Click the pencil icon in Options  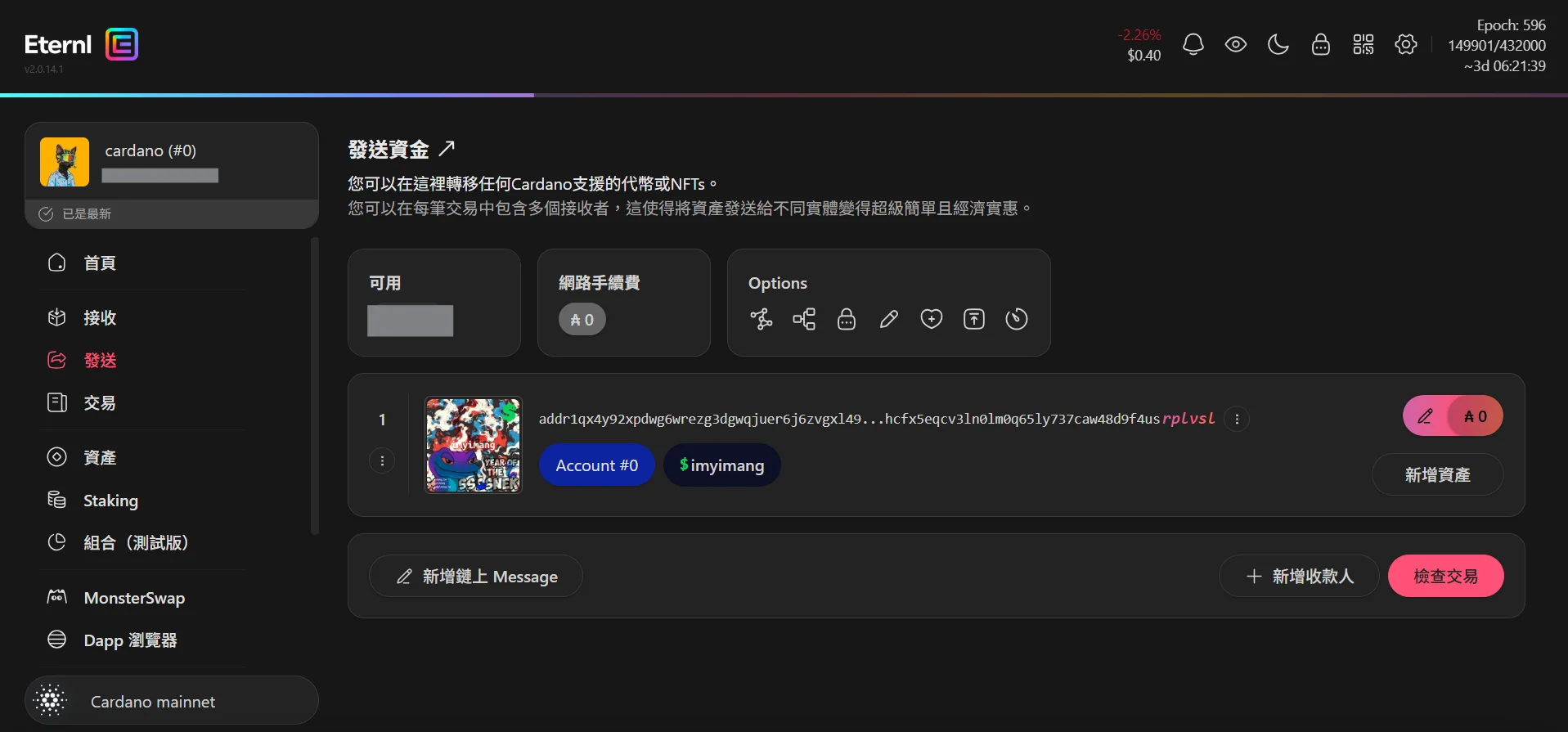point(889,319)
